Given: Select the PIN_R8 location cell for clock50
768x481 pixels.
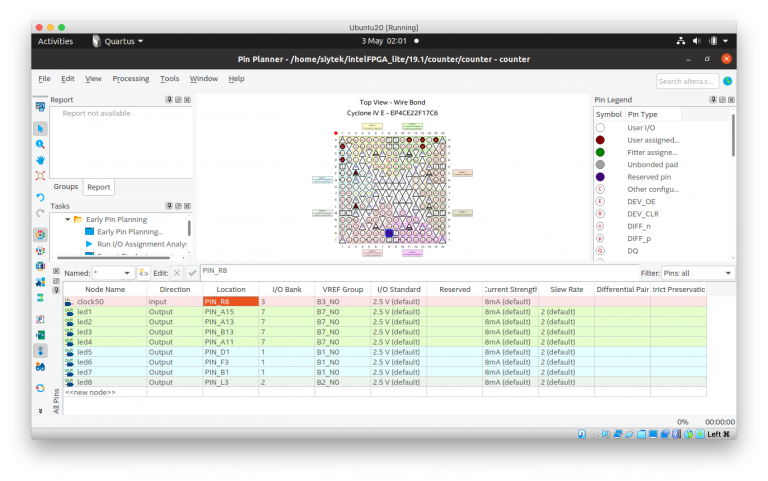Looking at the screenshot, I should pos(230,301).
